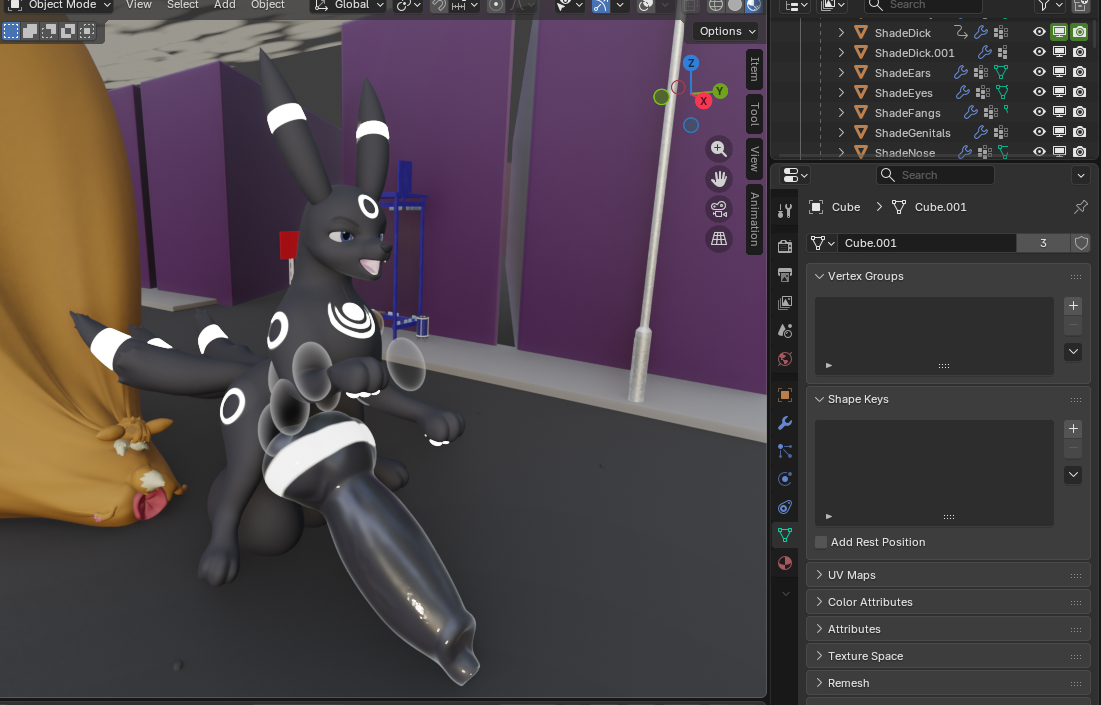Screen dimensions: 1101x705
Task: Hide ShadeEars using its eye icon
Action: [1039, 72]
